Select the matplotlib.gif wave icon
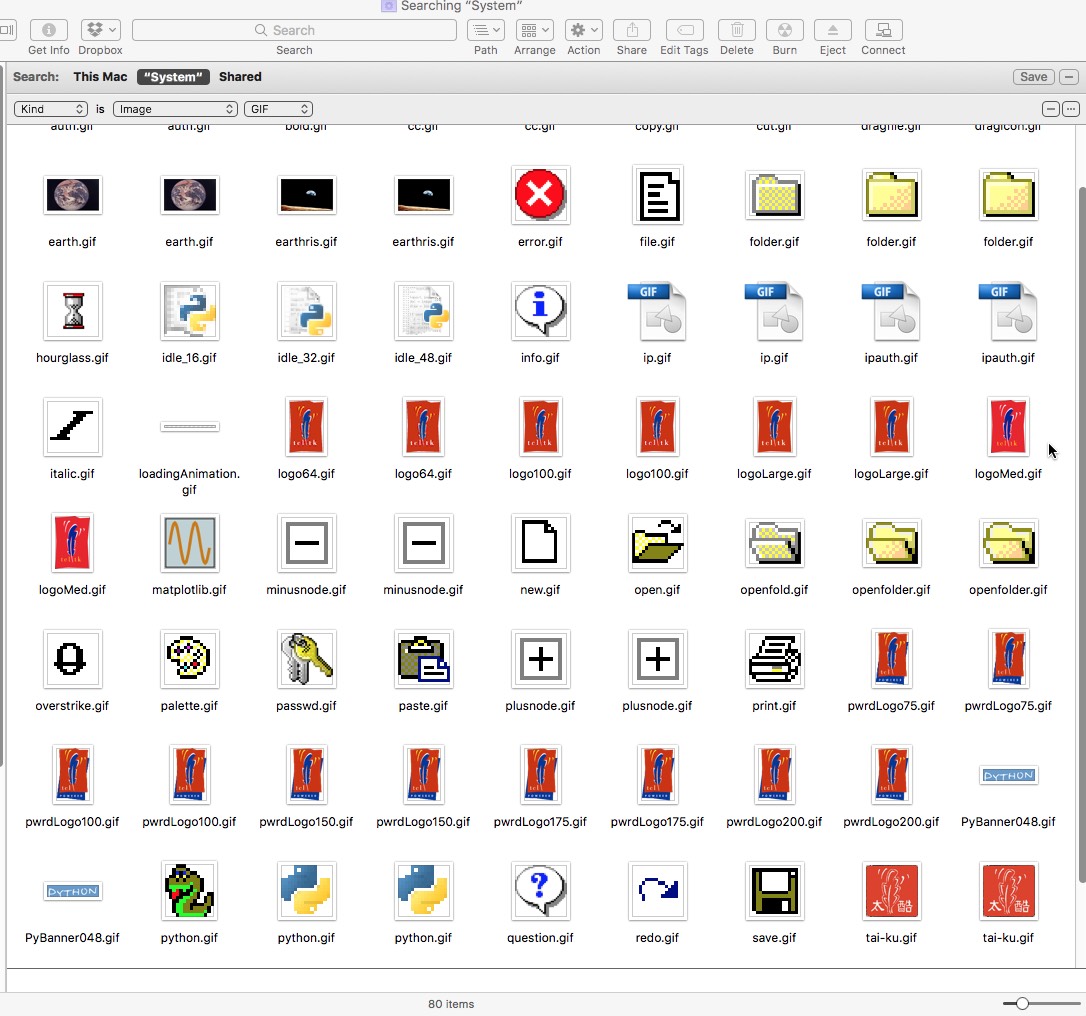This screenshot has width=1086, height=1016. (190, 543)
